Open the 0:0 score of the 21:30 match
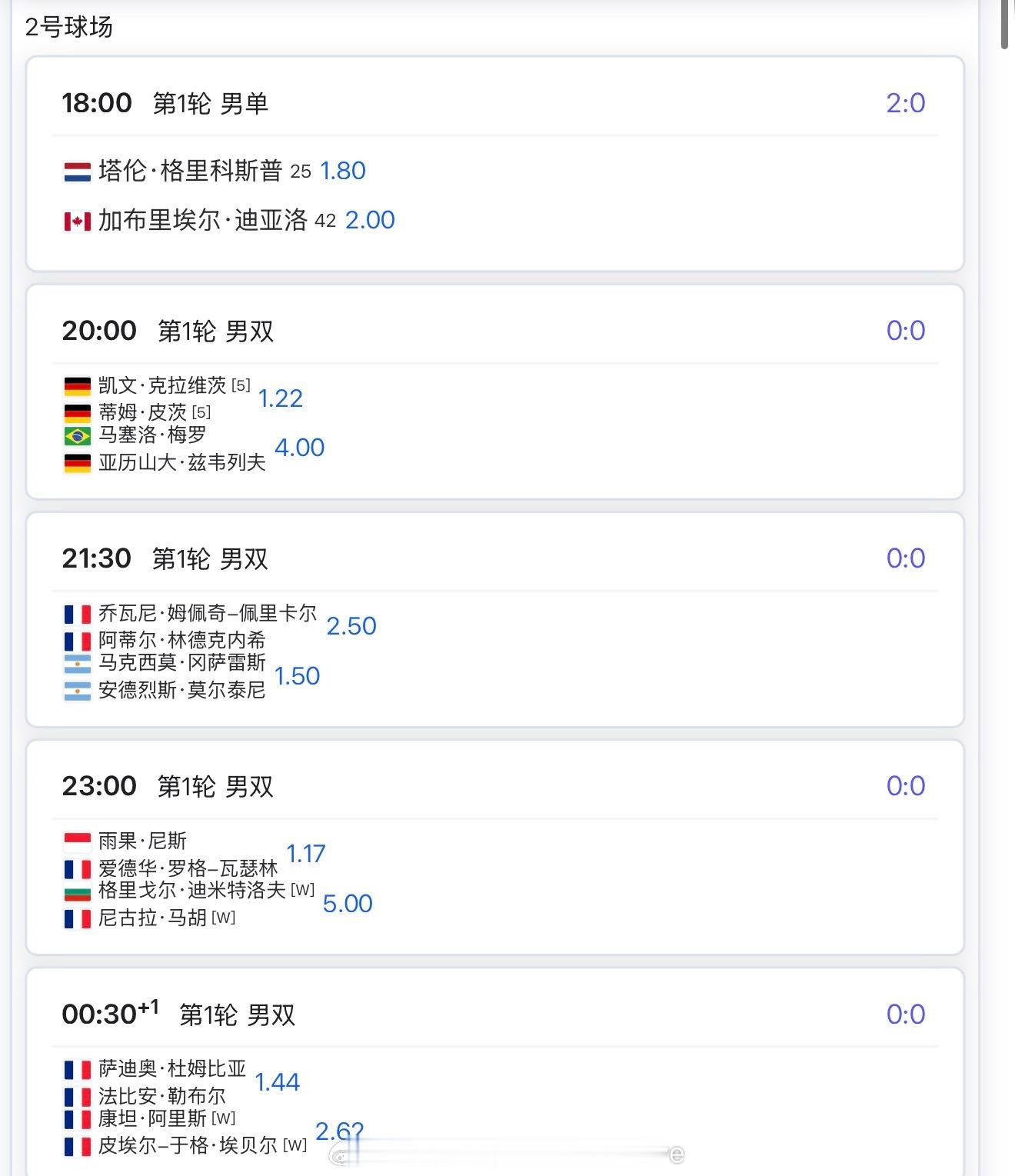The height and width of the screenshot is (1176, 1015). 905,558
